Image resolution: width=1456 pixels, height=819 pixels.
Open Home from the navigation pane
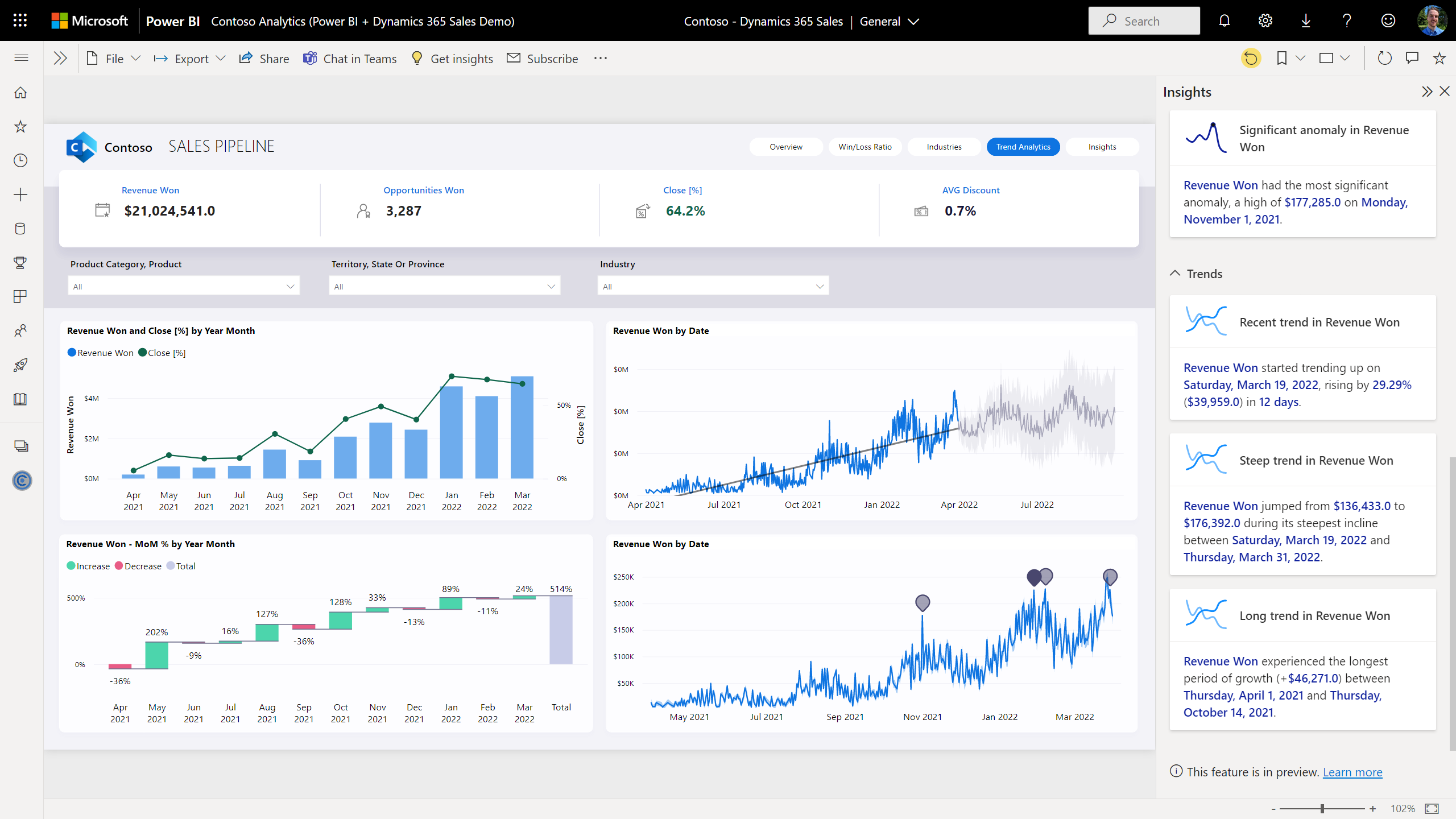pos(20,92)
